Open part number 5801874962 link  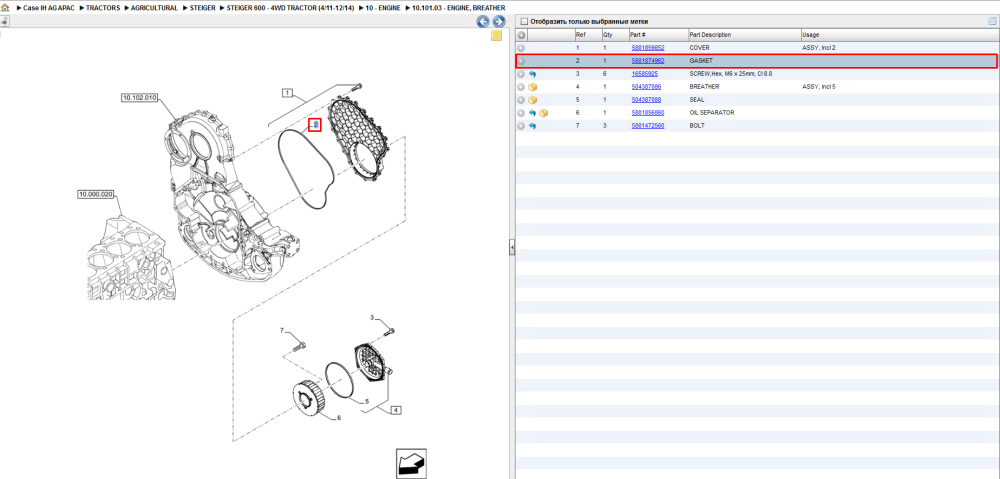[647, 61]
